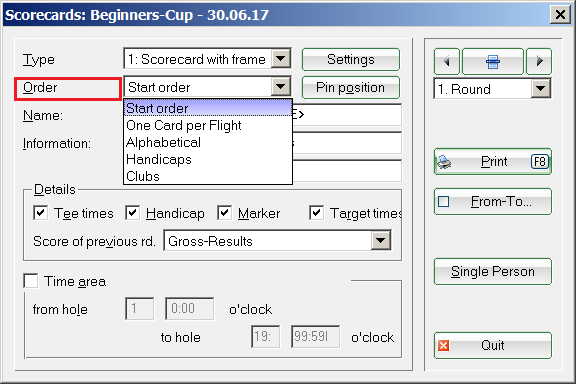The height and width of the screenshot is (384, 576).
Task: Click the red X icon on Quit
Action: click(x=443, y=345)
